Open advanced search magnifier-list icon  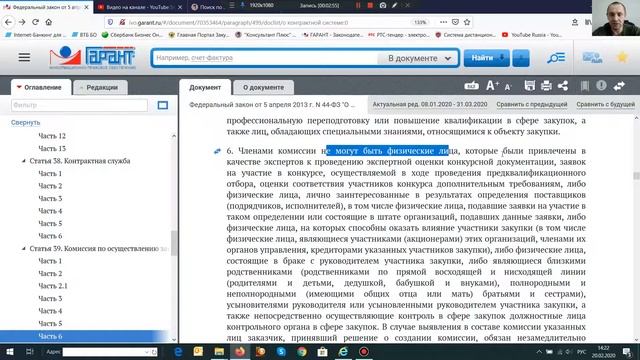pyautogui.click(x=556, y=58)
